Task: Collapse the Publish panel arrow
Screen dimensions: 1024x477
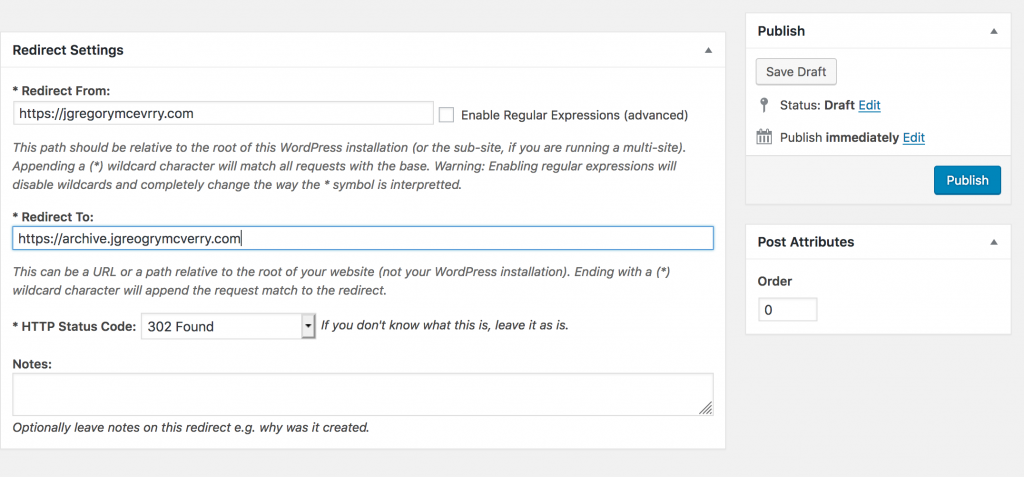Action: coord(993,31)
